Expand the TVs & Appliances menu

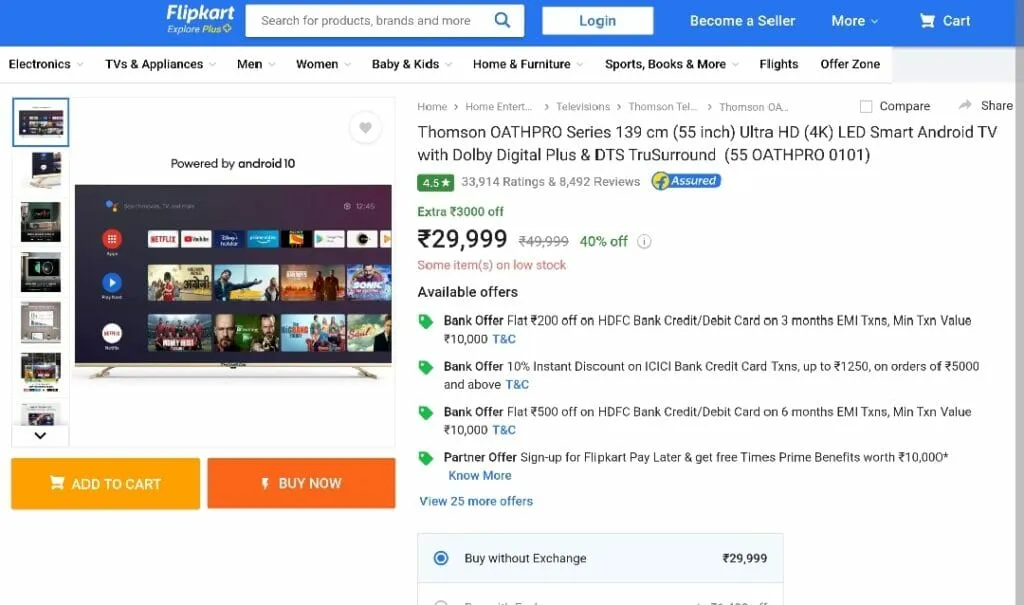coord(160,64)
